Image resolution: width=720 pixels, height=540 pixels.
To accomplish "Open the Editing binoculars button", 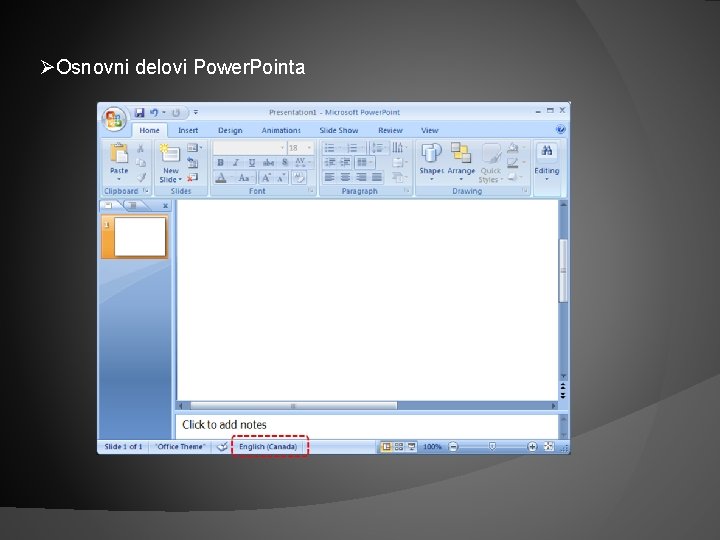I will [546, 162].
